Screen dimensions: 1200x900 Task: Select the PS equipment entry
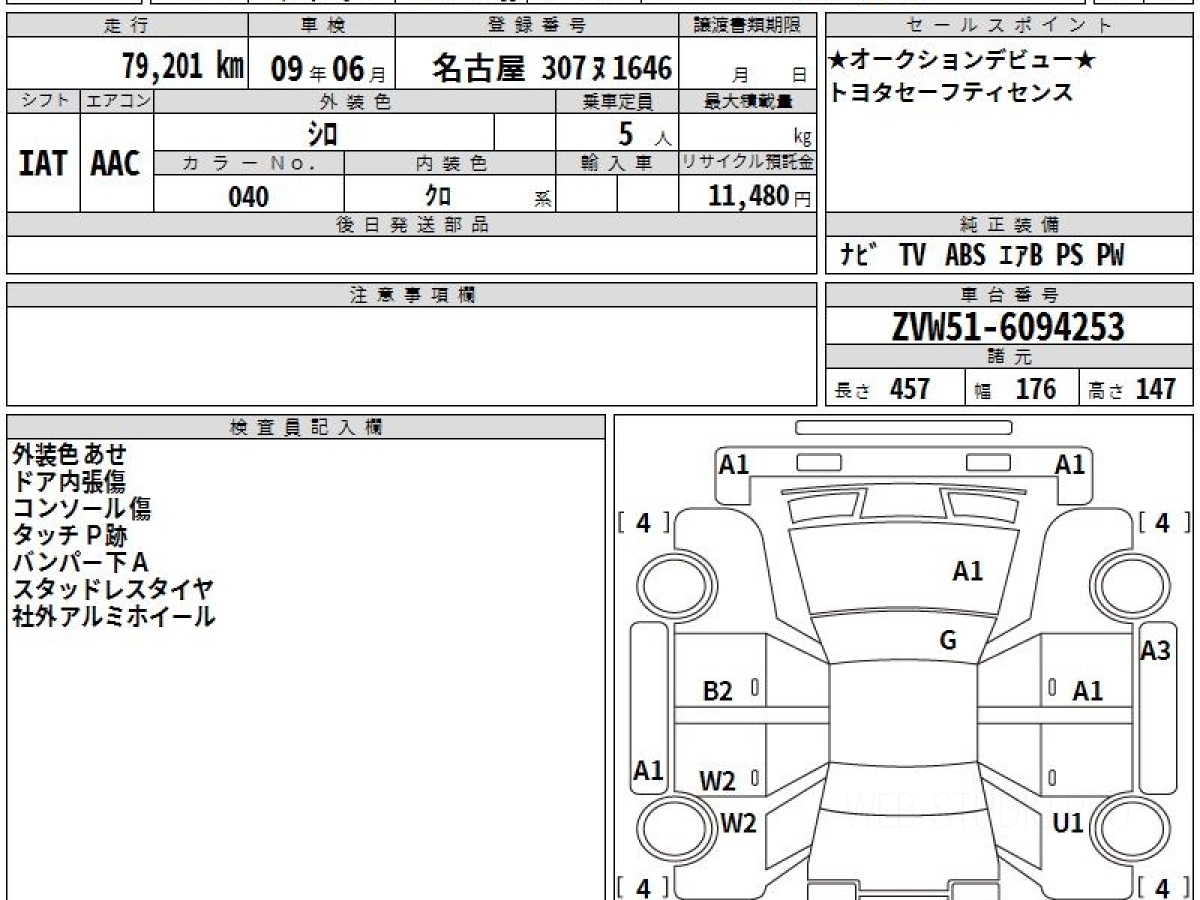1069,256
